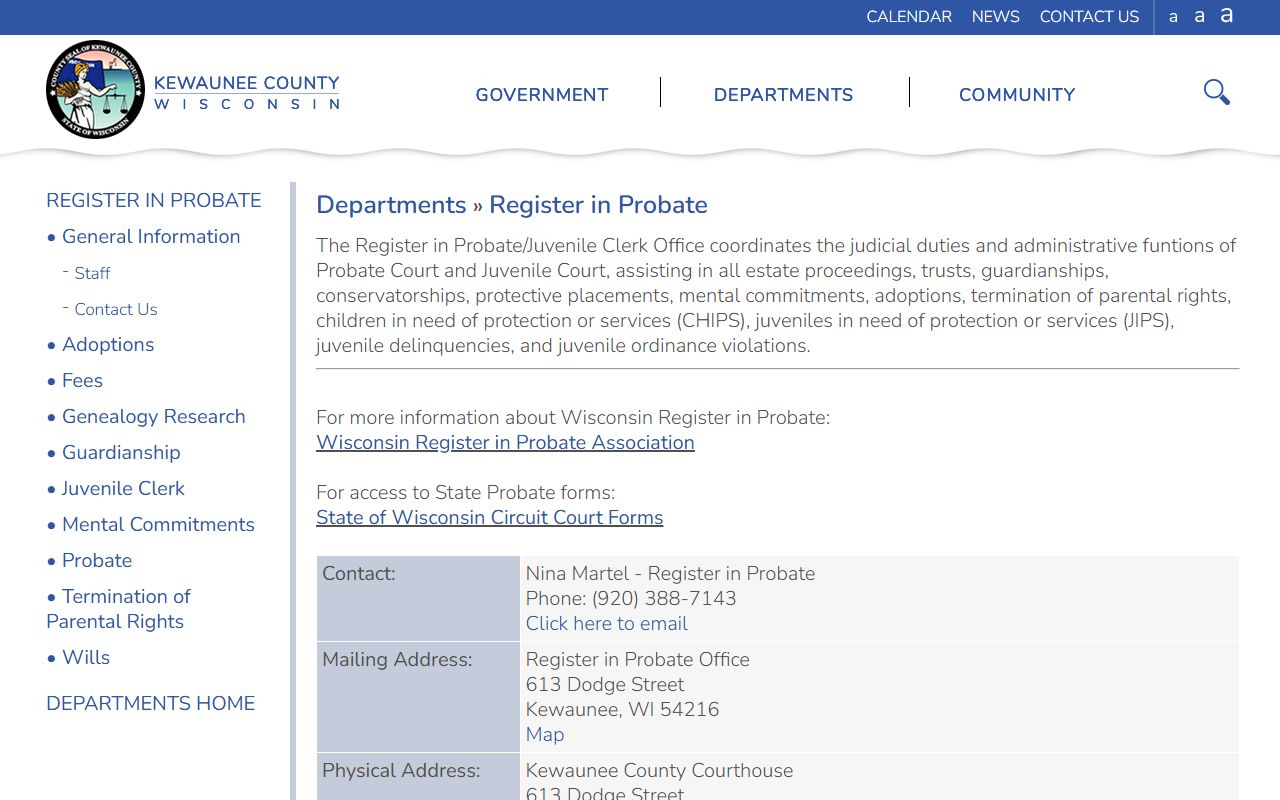Select General Information in sidebar
This screenshot has height=800, width=1280.
(151, 237)
